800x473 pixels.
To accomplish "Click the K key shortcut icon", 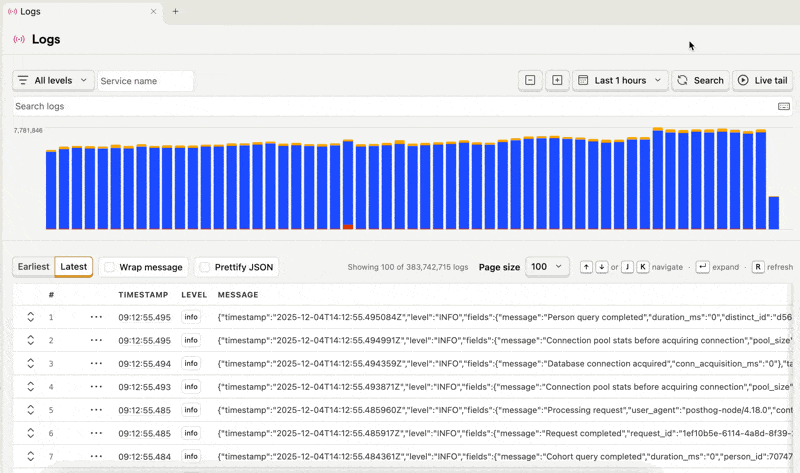I will 643,267.
